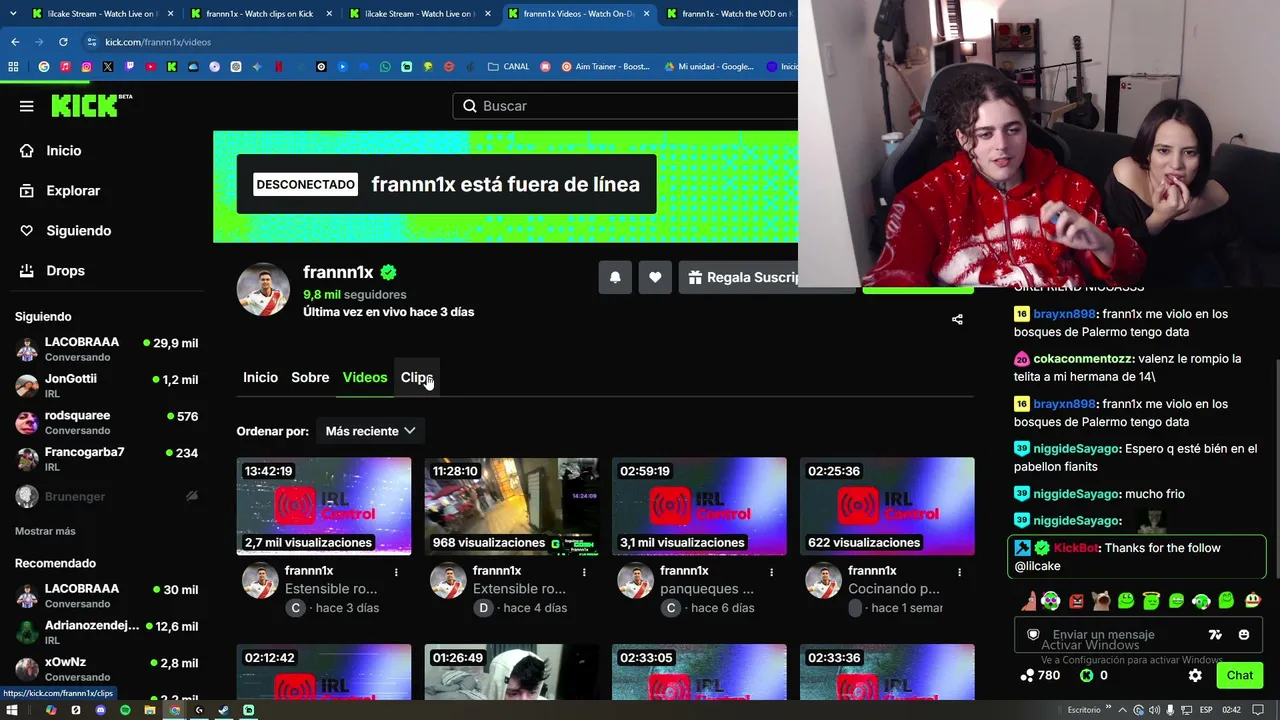Open Drops in the sidebar
Image resolution: width=1280 pixels, height=720 pixels.
coord(65,270)
